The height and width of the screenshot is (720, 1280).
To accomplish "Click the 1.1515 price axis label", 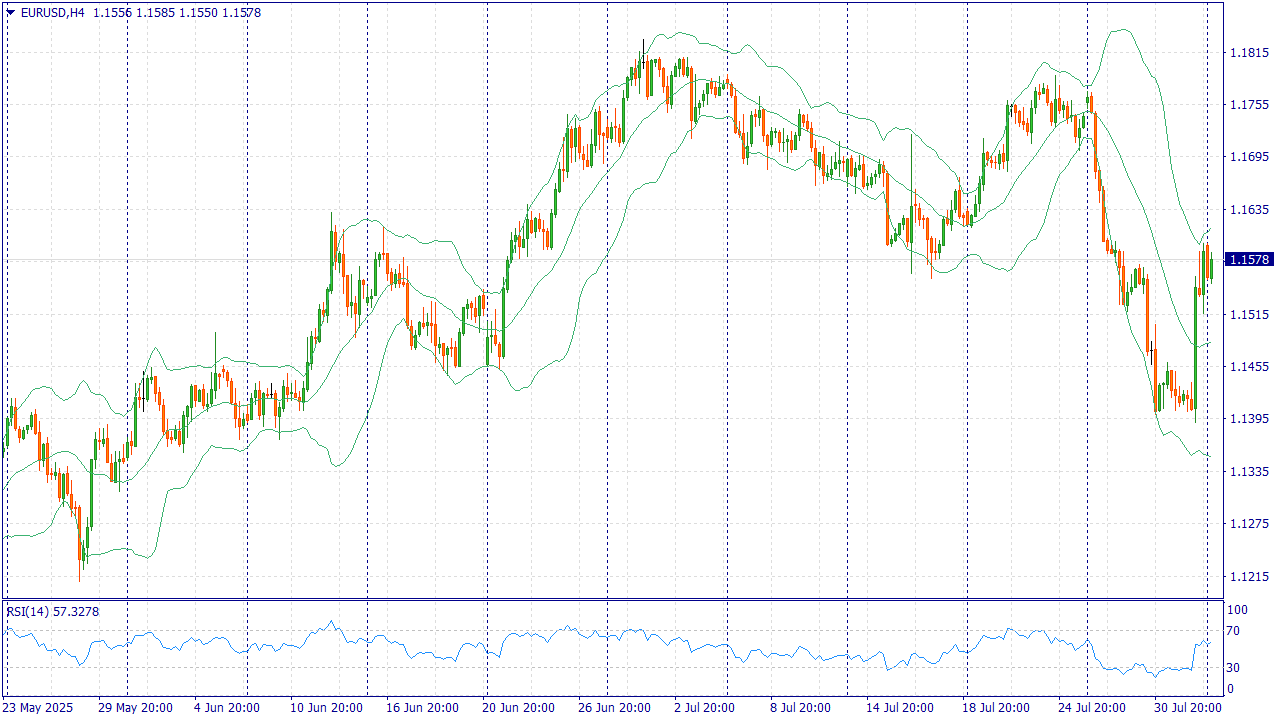I will coord(1248,314).
